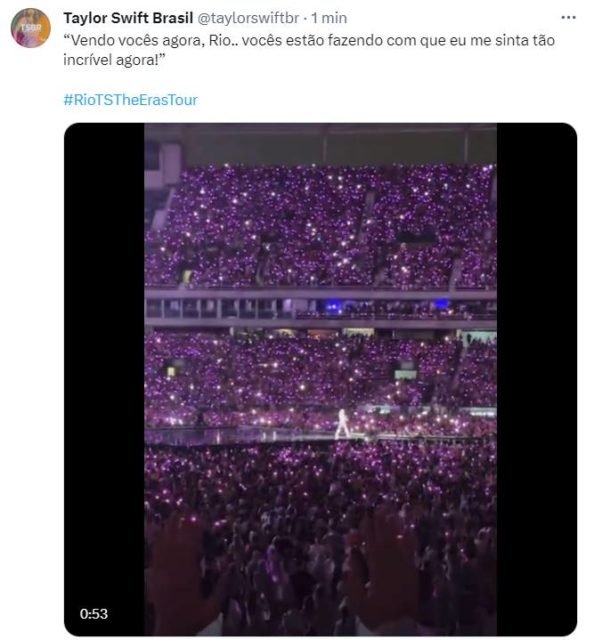The height and width of the screenshot is (640, 594).
Task: Play the concert video in the tweet
Action: click(320, 379)
